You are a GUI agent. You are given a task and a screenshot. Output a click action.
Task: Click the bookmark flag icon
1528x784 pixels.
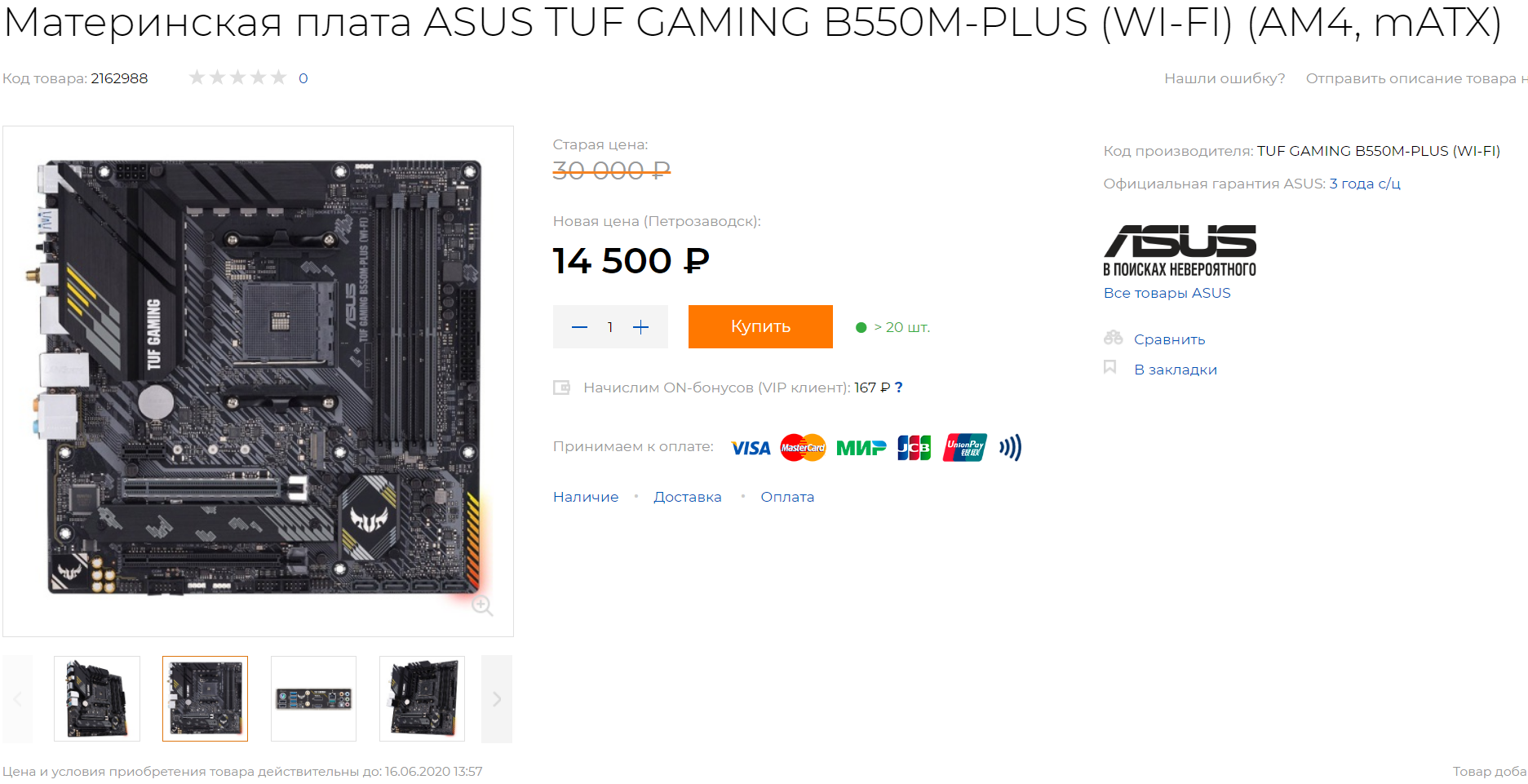(x=1110, y=367)
